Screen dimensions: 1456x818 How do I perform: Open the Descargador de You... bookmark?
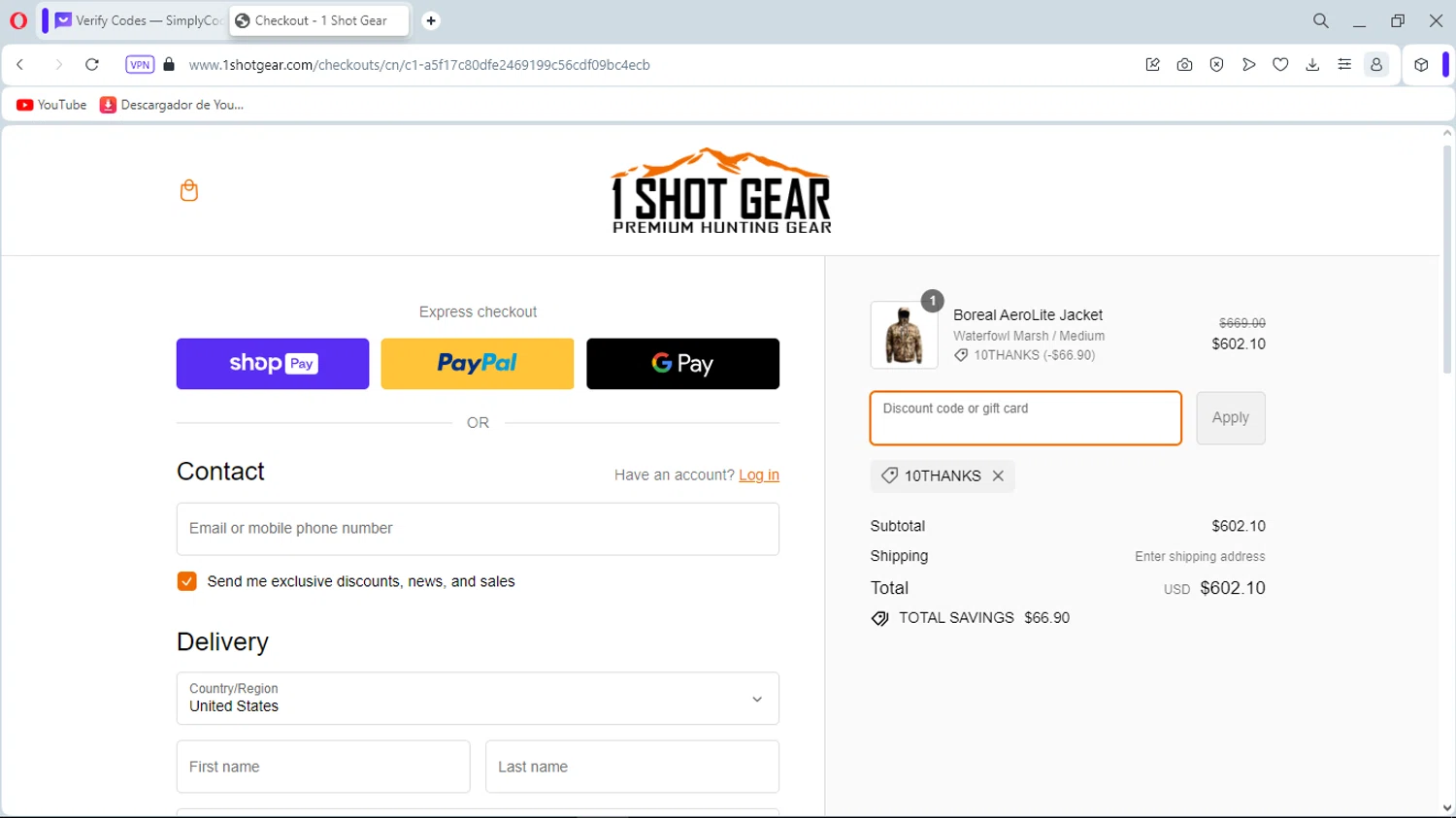[x=172, y=105]
